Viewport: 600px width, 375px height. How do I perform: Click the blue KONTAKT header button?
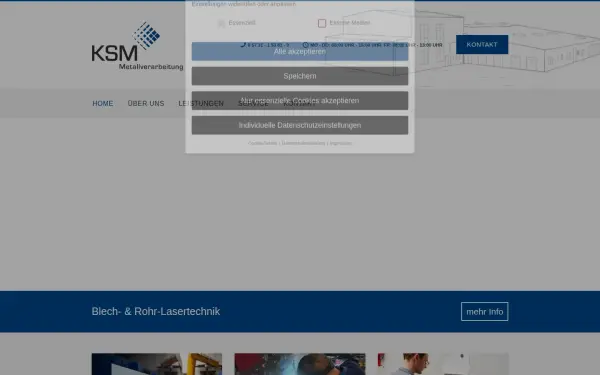(x=482, y=44)
